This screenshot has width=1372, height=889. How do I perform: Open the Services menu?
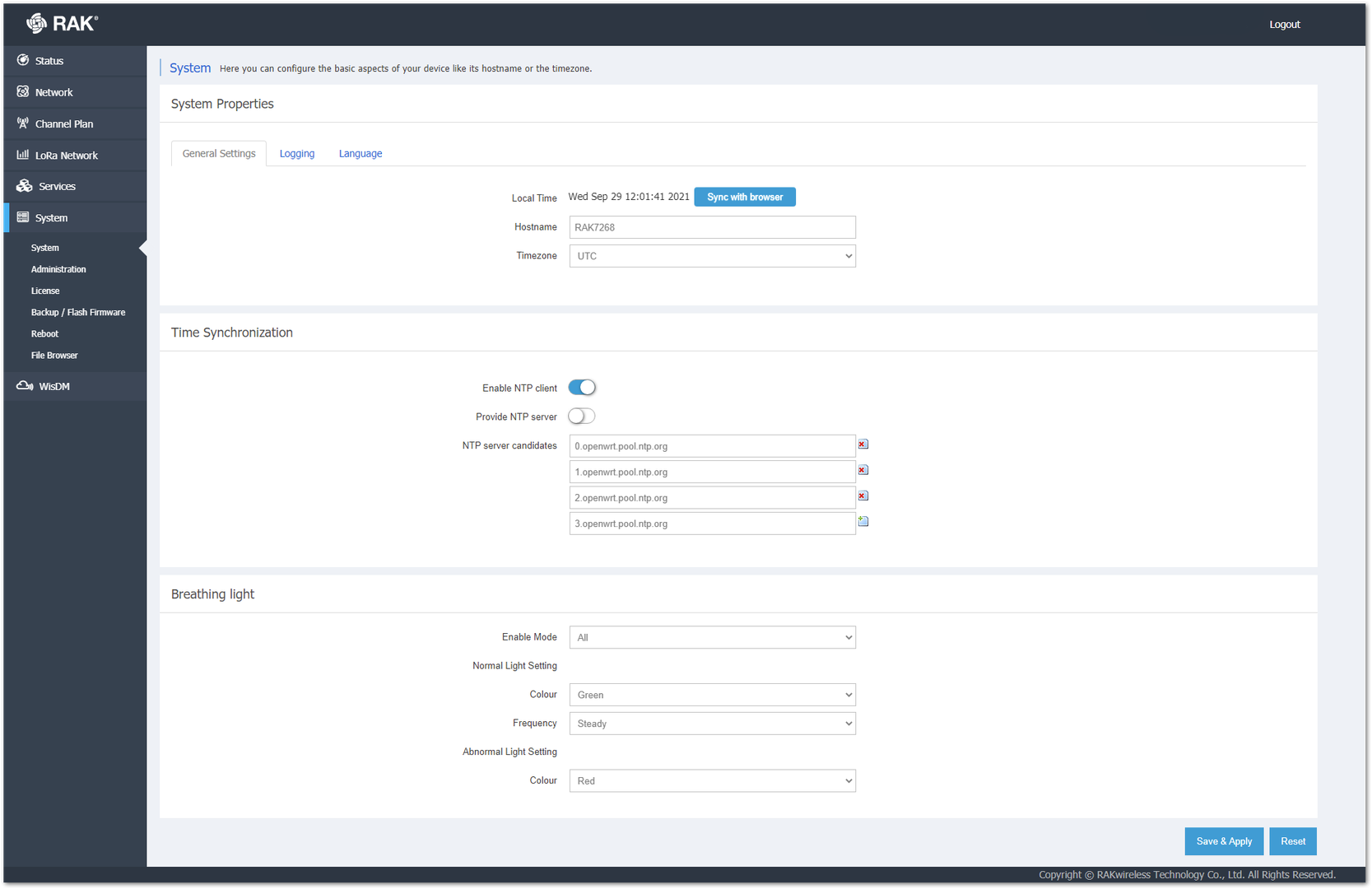pos(75,186)
